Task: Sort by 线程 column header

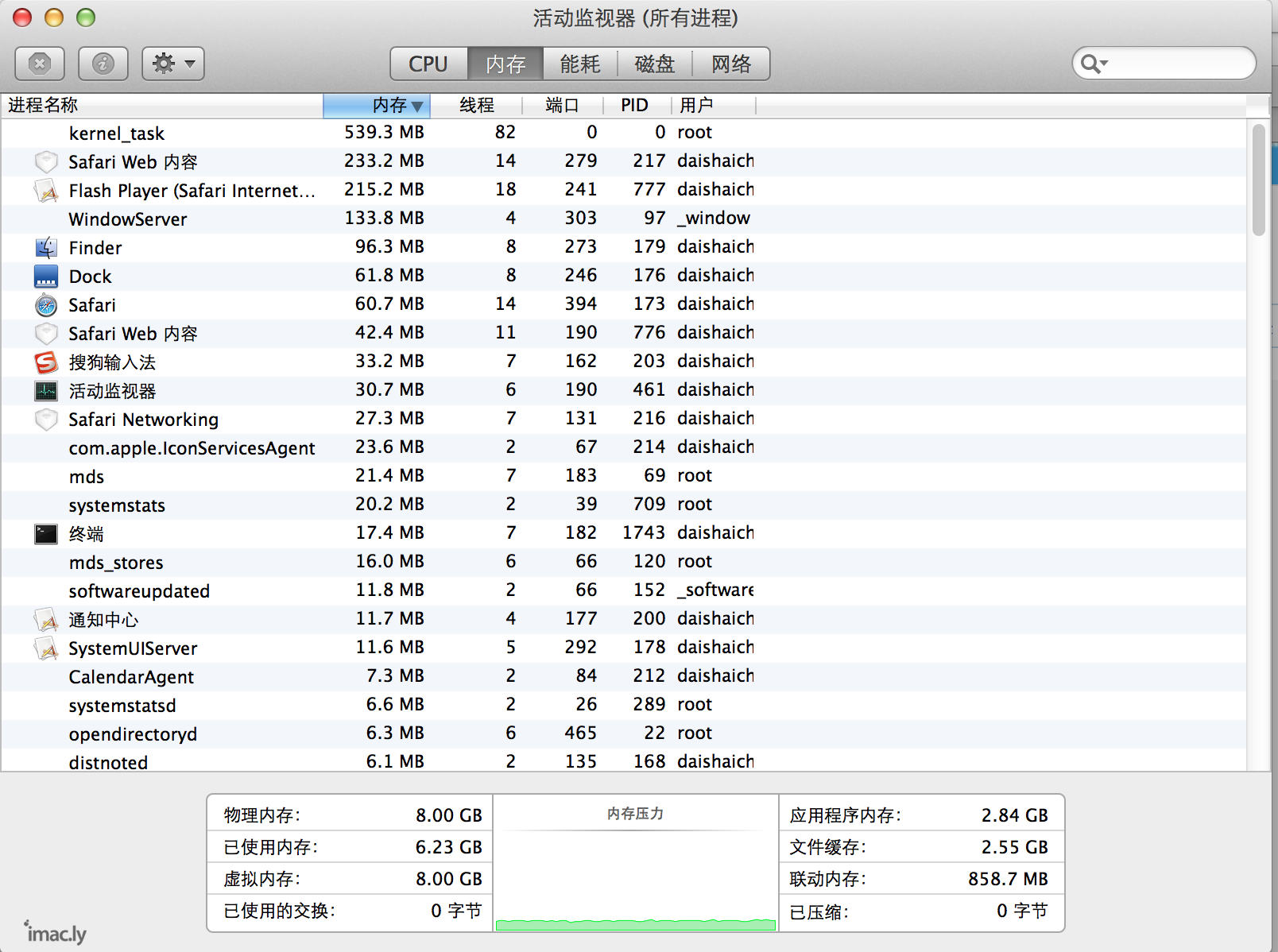Action: pyautogui.click(x=477, y=106)
